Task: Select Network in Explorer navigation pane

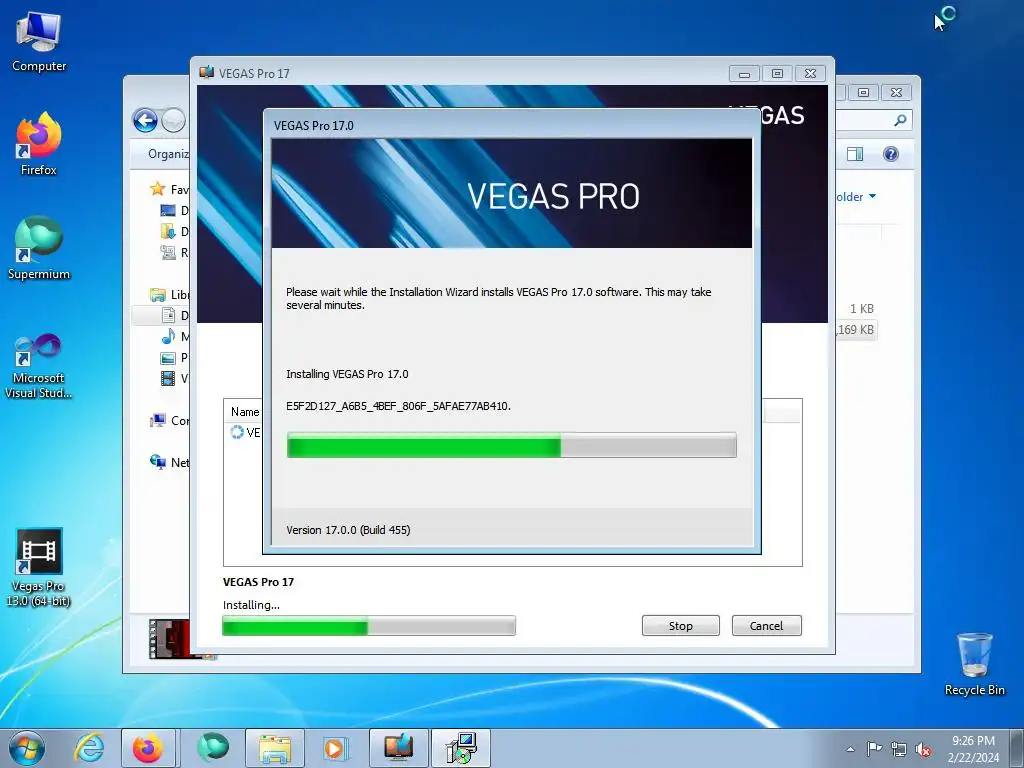Action: pos(169,462)
